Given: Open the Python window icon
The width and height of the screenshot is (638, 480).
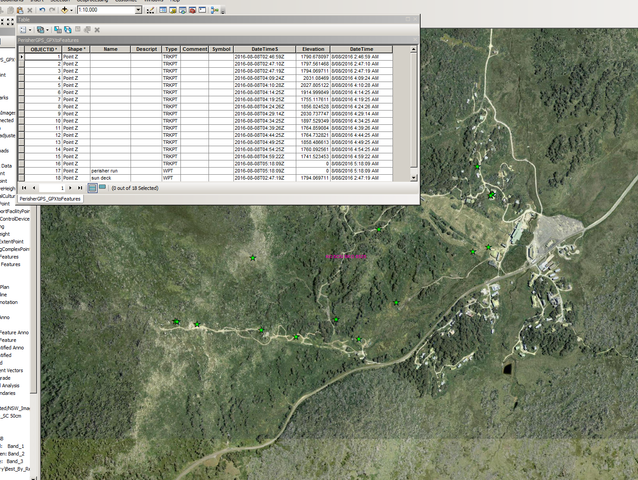Looking at the screenshot, I should tap(202, 10).
